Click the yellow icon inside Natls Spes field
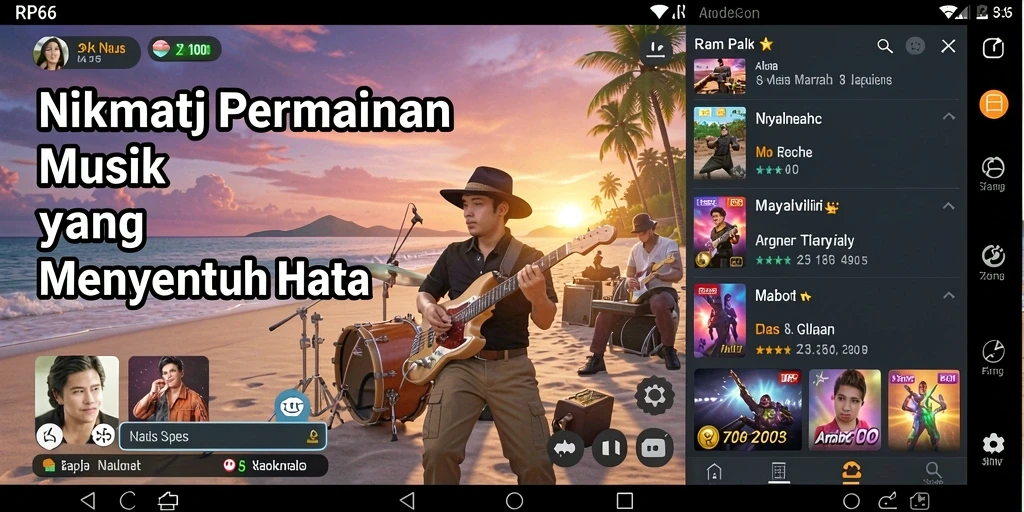This screenshot has width=1024, height=512. [x=313, y=436]
